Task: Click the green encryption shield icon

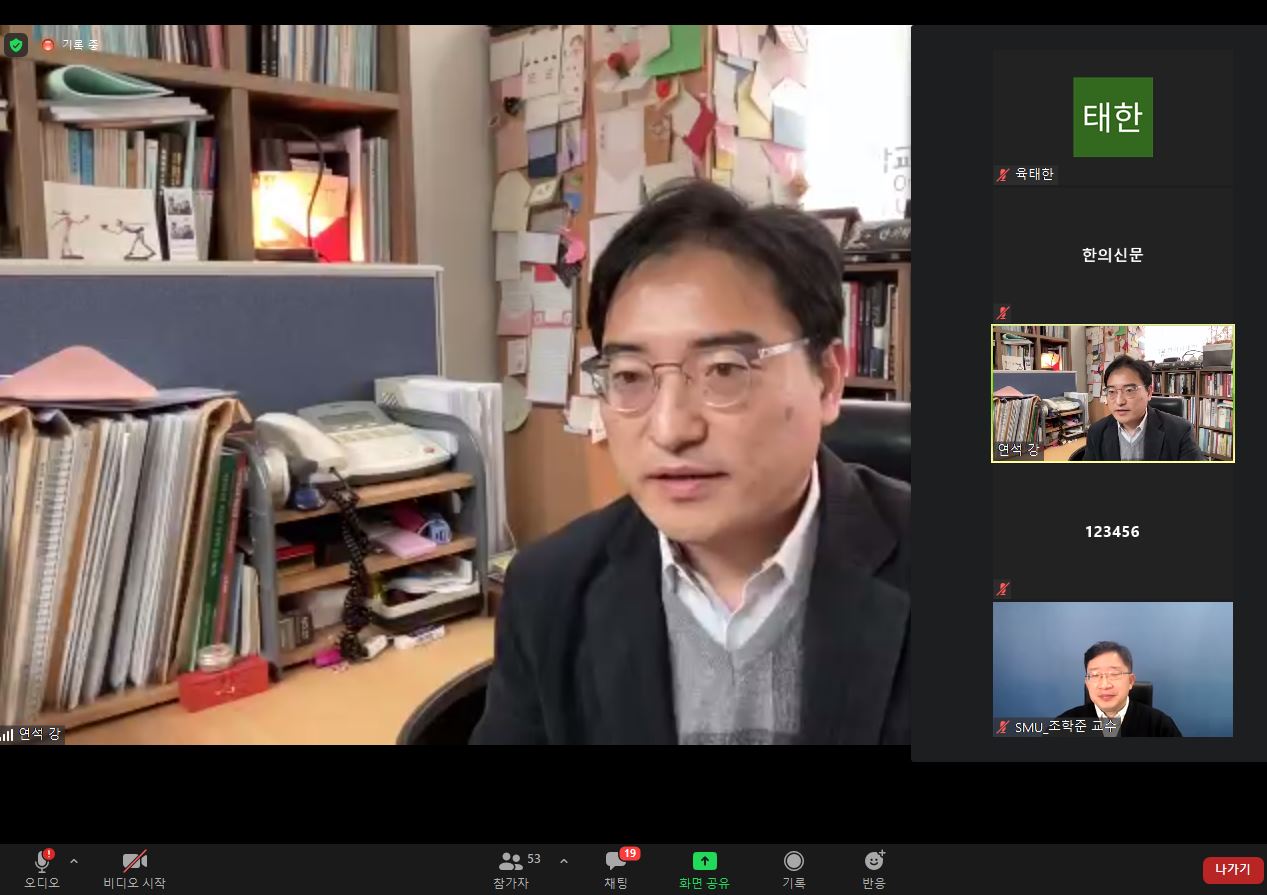Action: click(x=15, y=45)
